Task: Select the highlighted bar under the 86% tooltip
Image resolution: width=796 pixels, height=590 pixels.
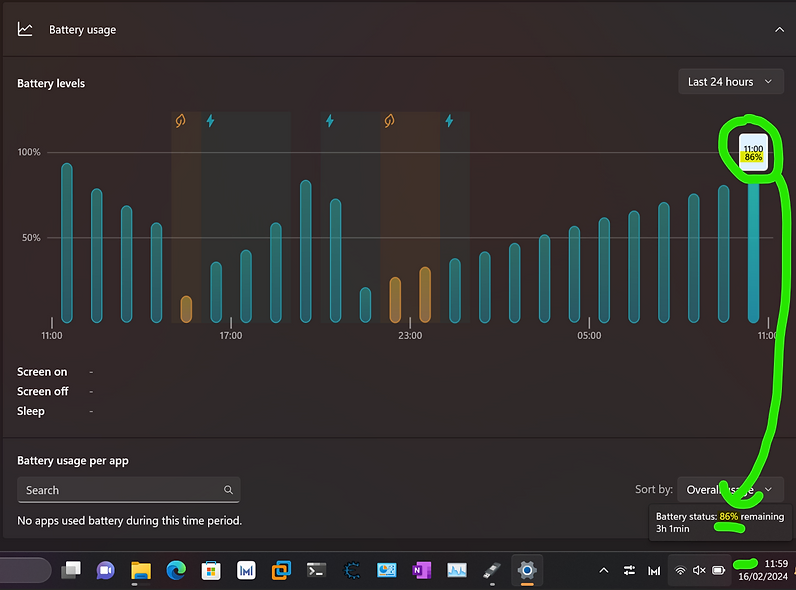Action: [753, 252]
